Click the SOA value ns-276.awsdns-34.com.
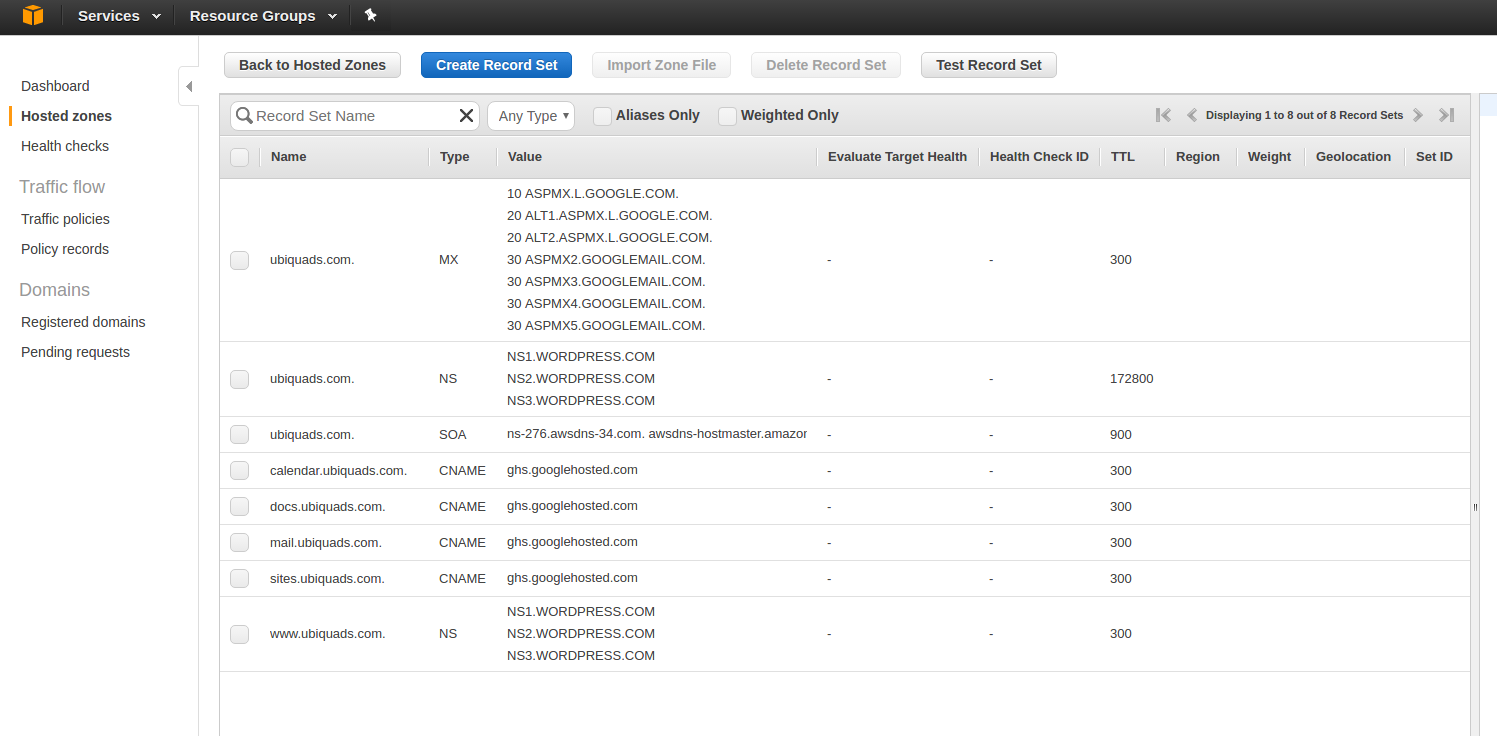 click(657, 435)
